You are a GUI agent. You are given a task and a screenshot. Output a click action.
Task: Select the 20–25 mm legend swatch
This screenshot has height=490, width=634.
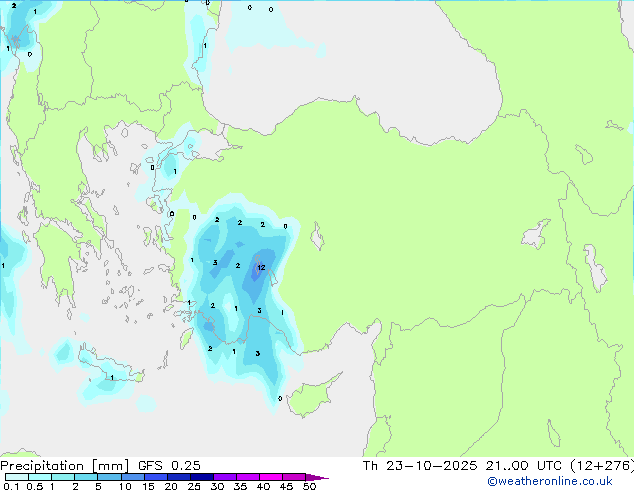[x=178, y=477]
